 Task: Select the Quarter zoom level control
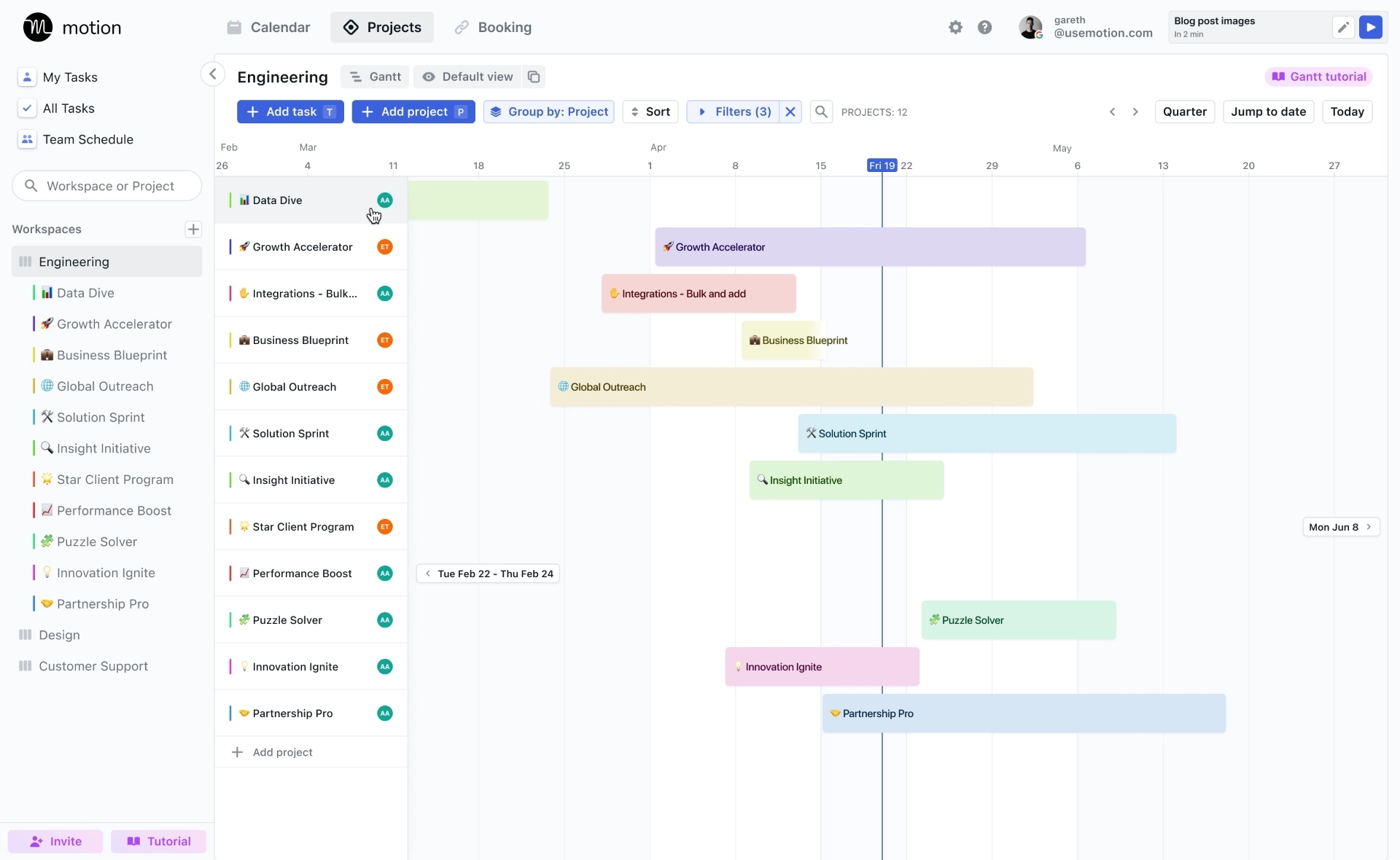[x=1185, y=112]
